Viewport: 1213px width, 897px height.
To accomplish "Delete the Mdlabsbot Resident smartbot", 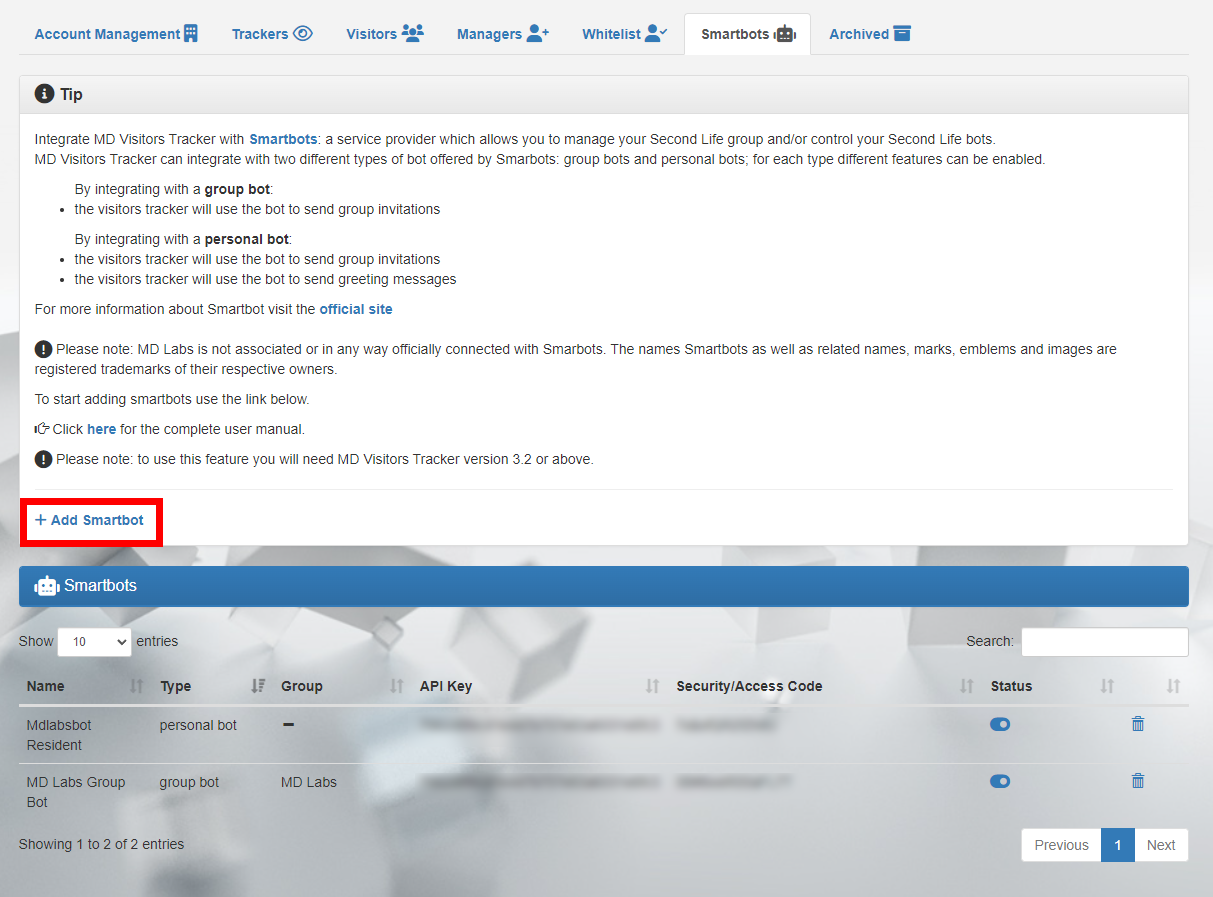I will point(1137,724).
